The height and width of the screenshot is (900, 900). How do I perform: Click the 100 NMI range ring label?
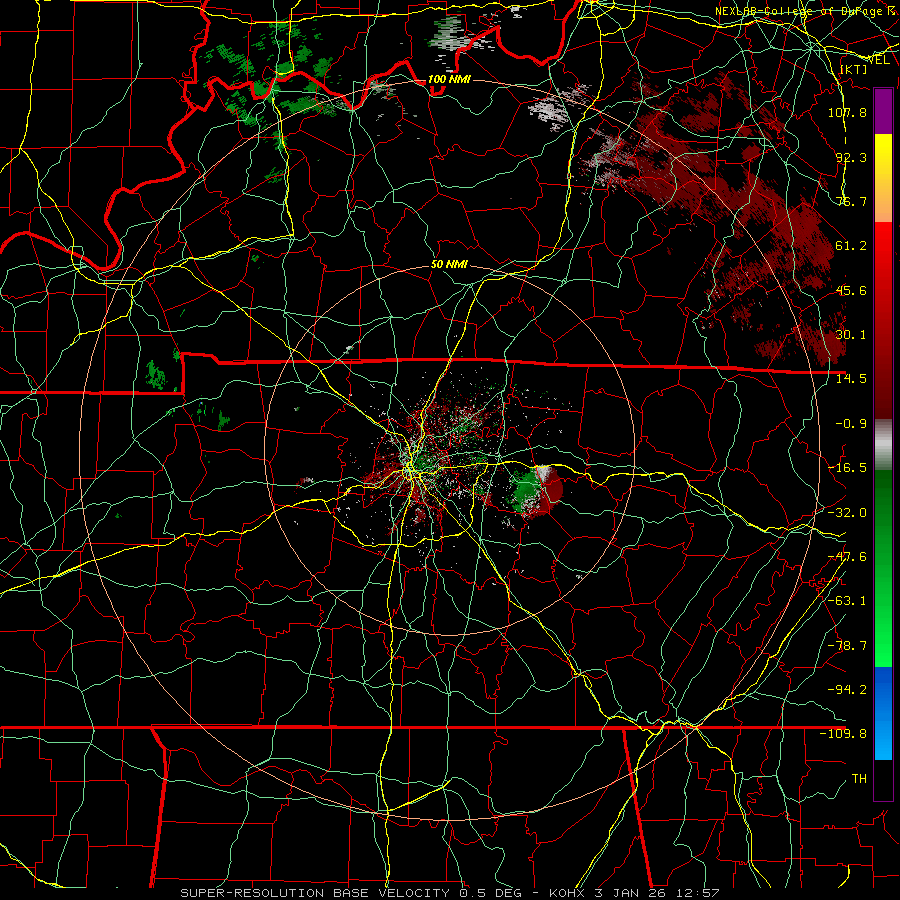coord(449,79)
